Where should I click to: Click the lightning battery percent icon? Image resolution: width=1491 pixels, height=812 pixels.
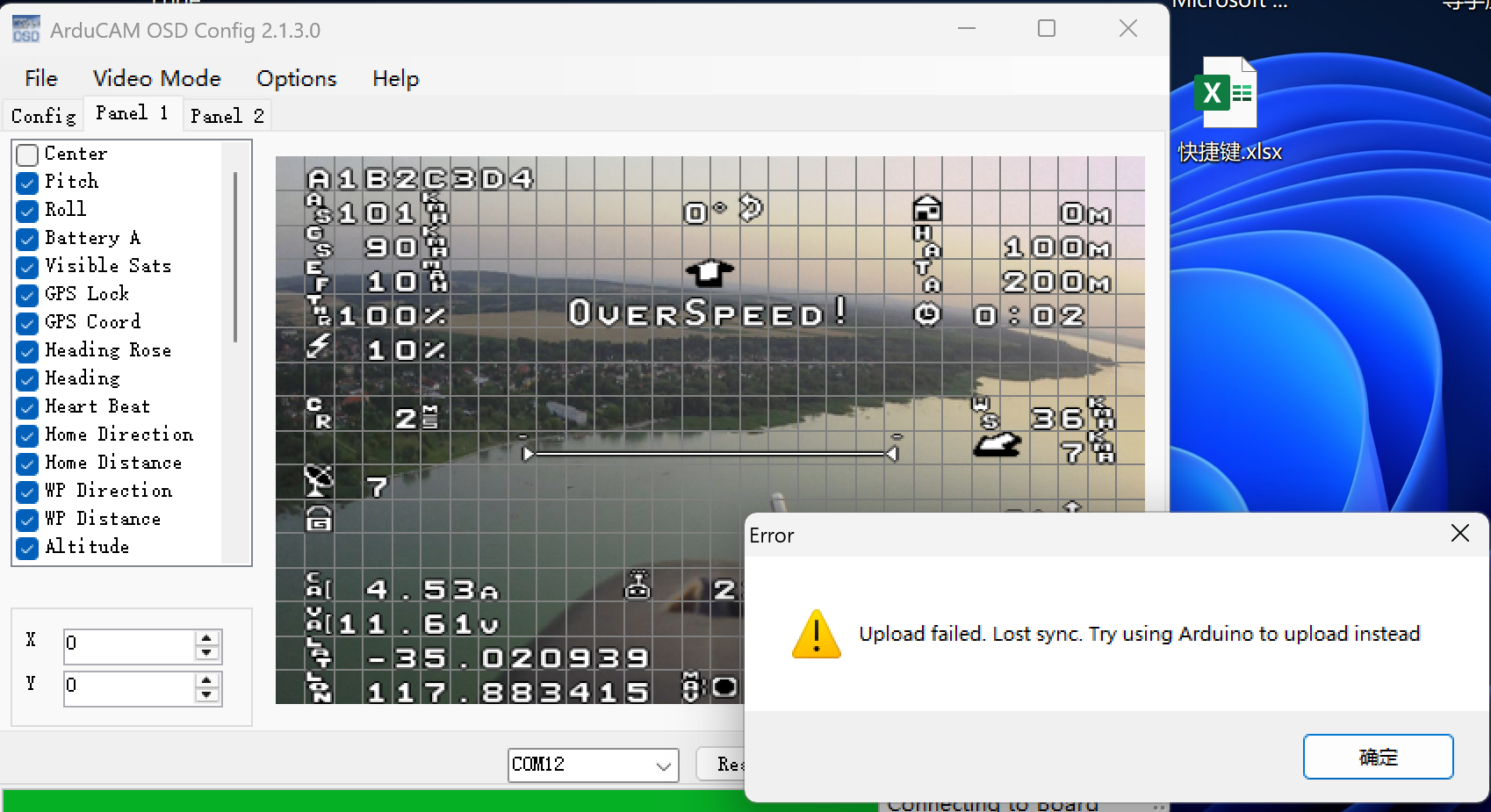[x=319, y=347]
